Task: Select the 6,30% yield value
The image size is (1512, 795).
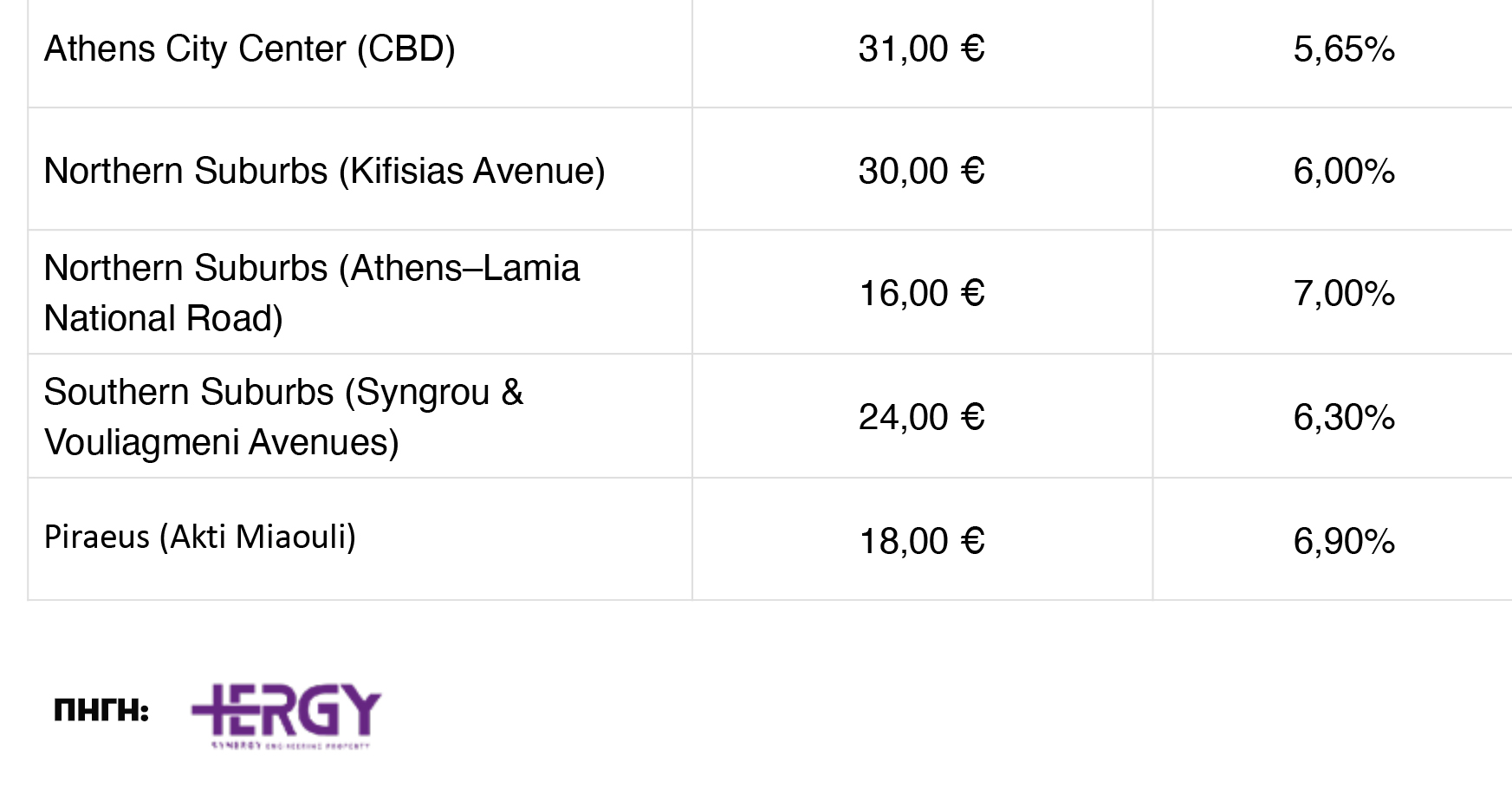Action: tap(1344, 418)
